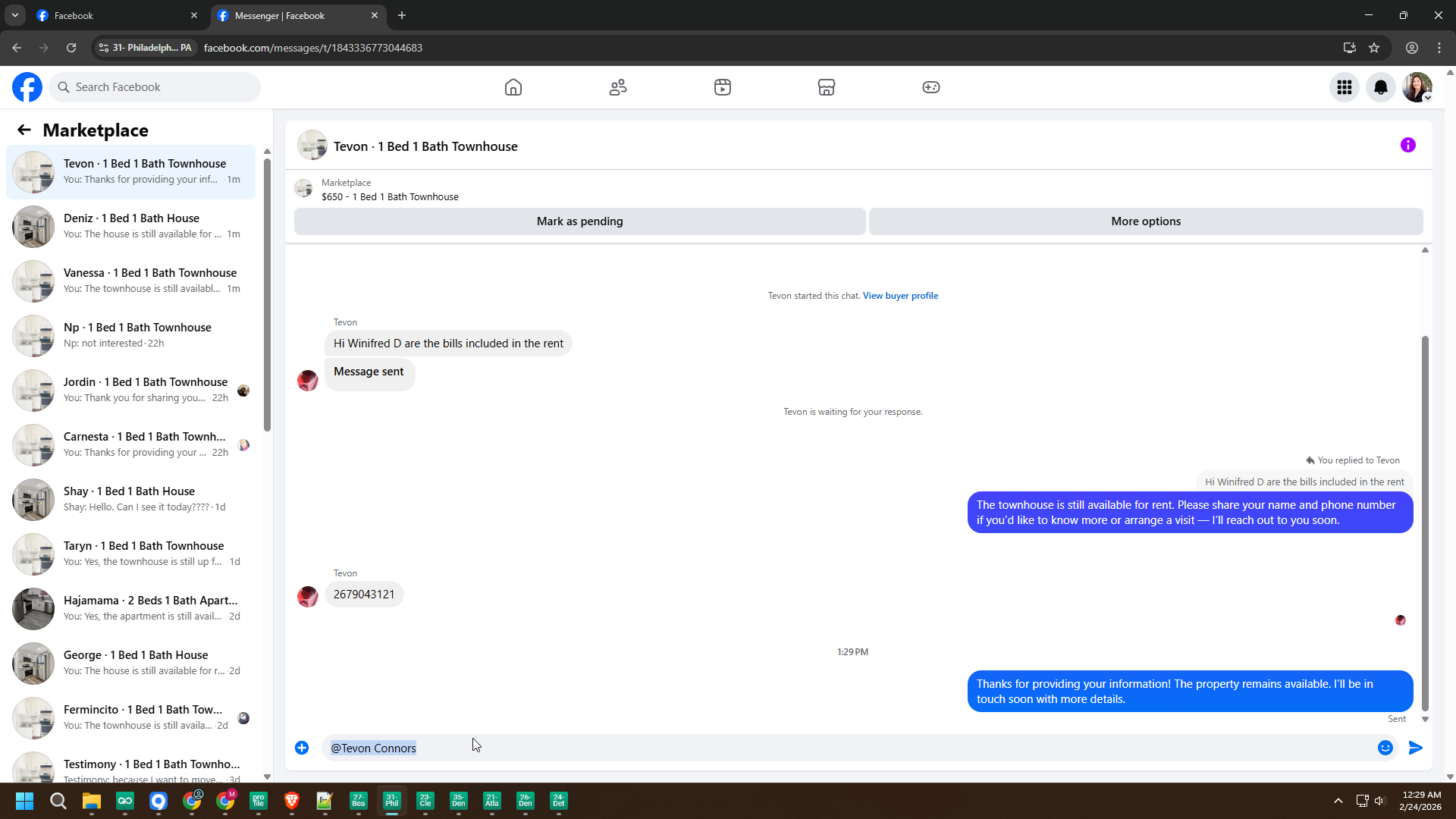
Task: Open the Marketplace storefront icon
Action: click(827, 87)
